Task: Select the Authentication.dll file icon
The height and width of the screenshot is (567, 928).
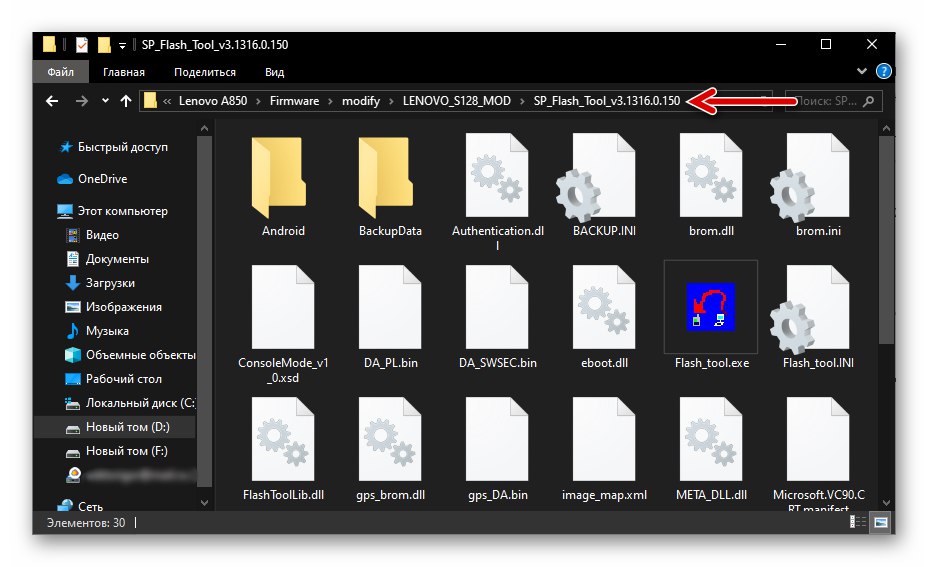Action: click(497, 175)
